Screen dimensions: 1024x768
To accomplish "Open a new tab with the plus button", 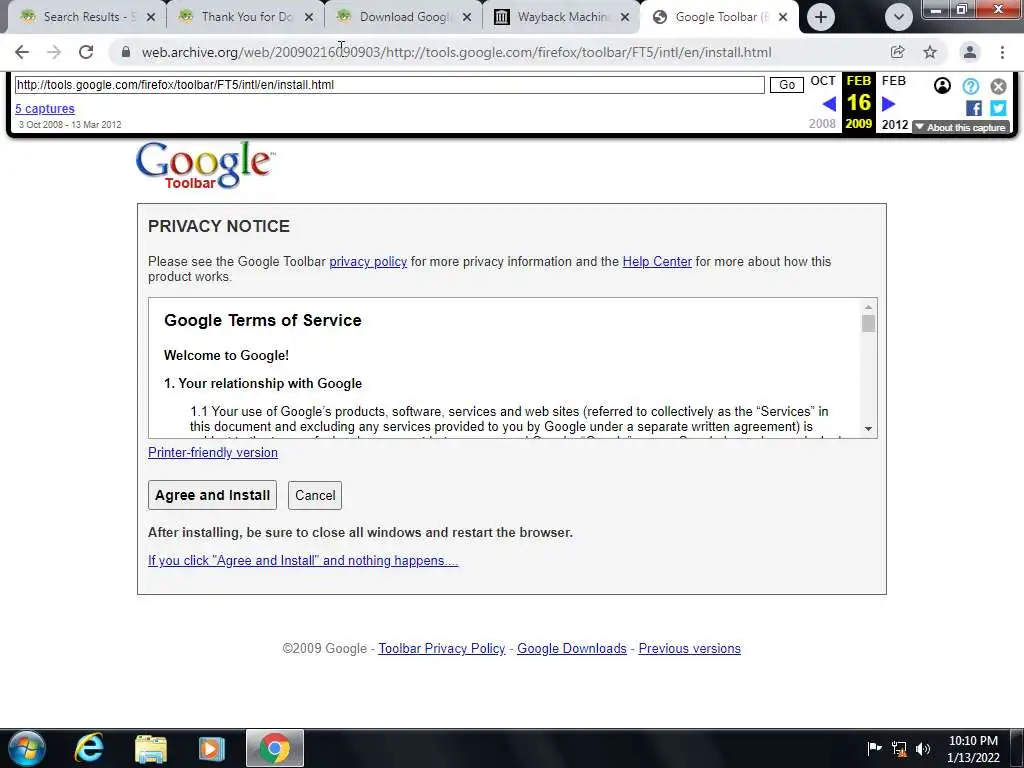I will [821, 17].
